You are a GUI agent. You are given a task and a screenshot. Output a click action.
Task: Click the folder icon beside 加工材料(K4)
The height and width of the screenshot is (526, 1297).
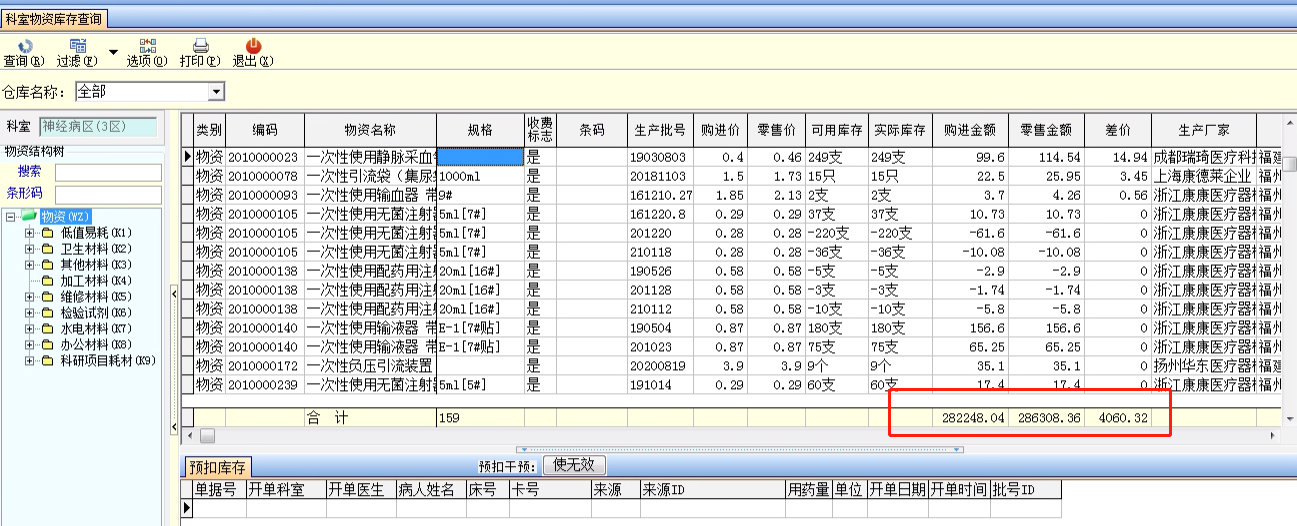[47, 281]
